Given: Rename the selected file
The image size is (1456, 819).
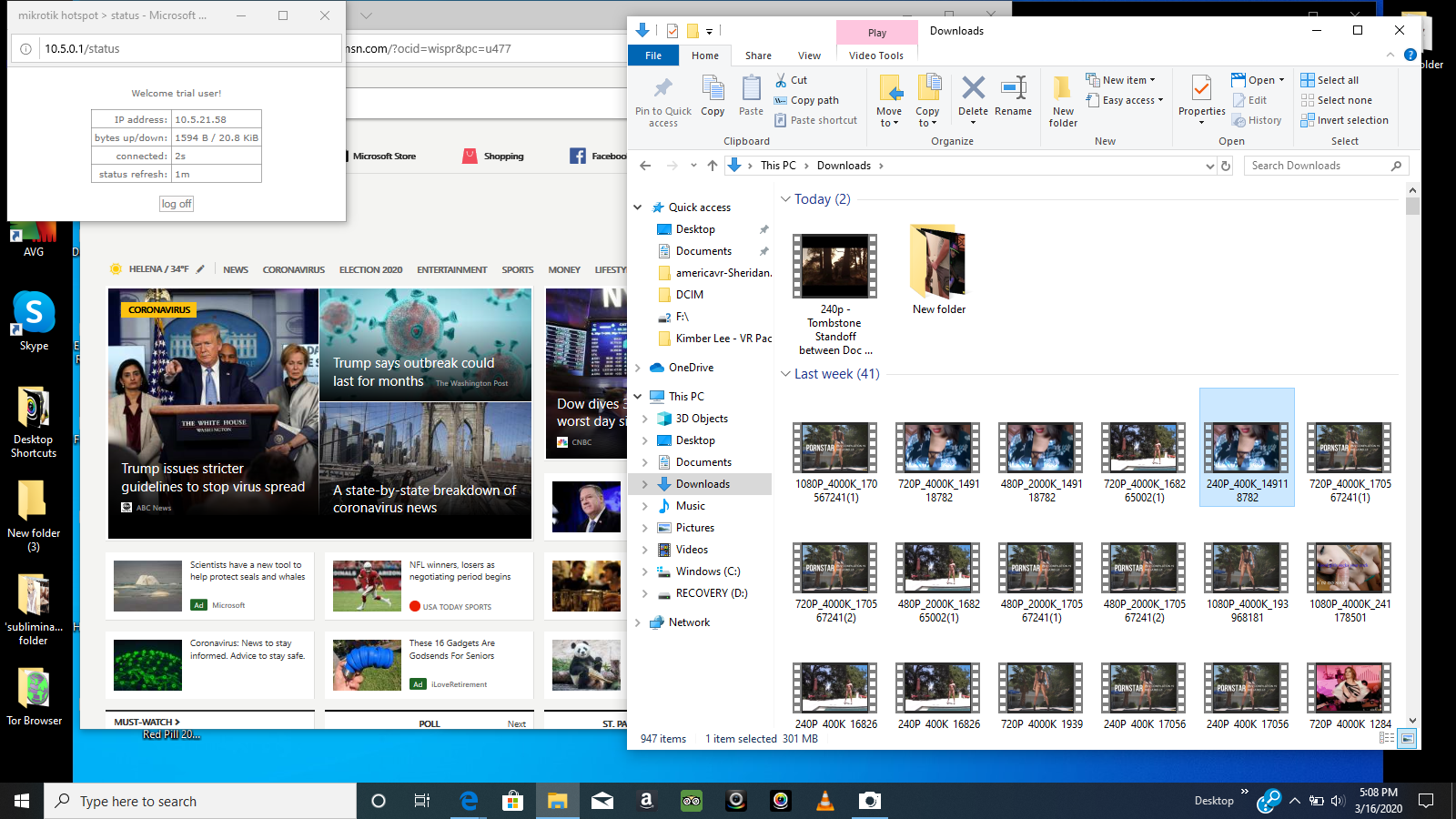Looking at the screenshot, I should click(1013, 96).
